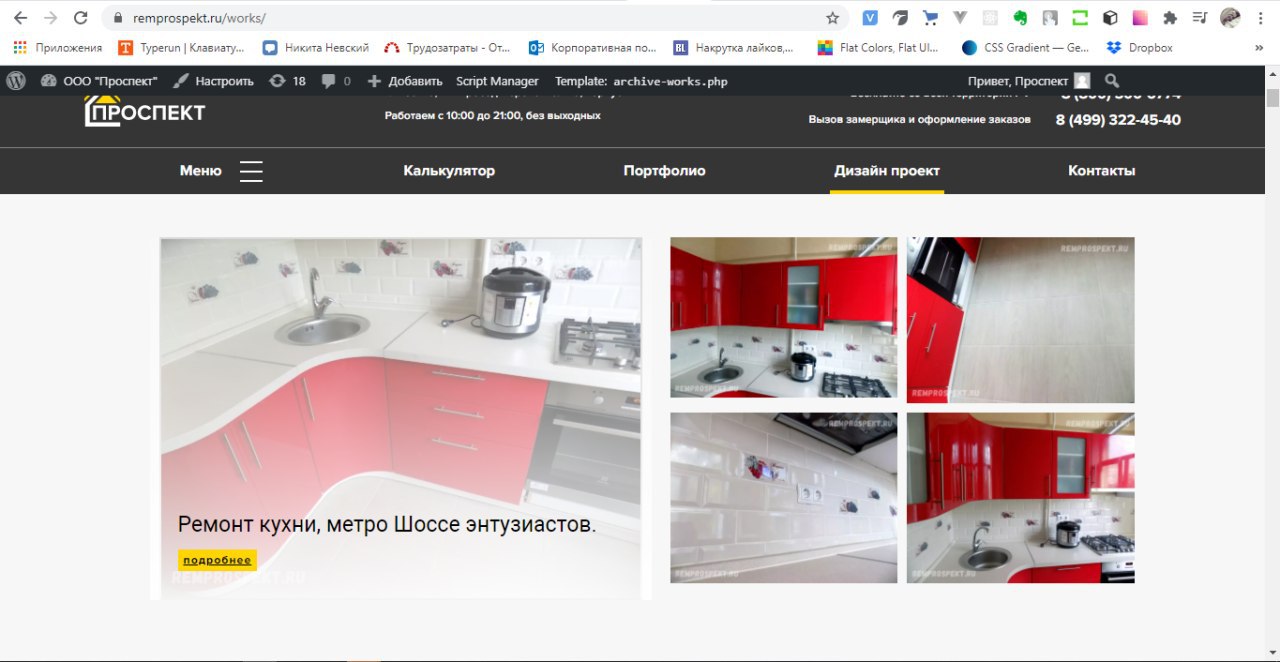Click the Проспект site logo

point(145,111)
